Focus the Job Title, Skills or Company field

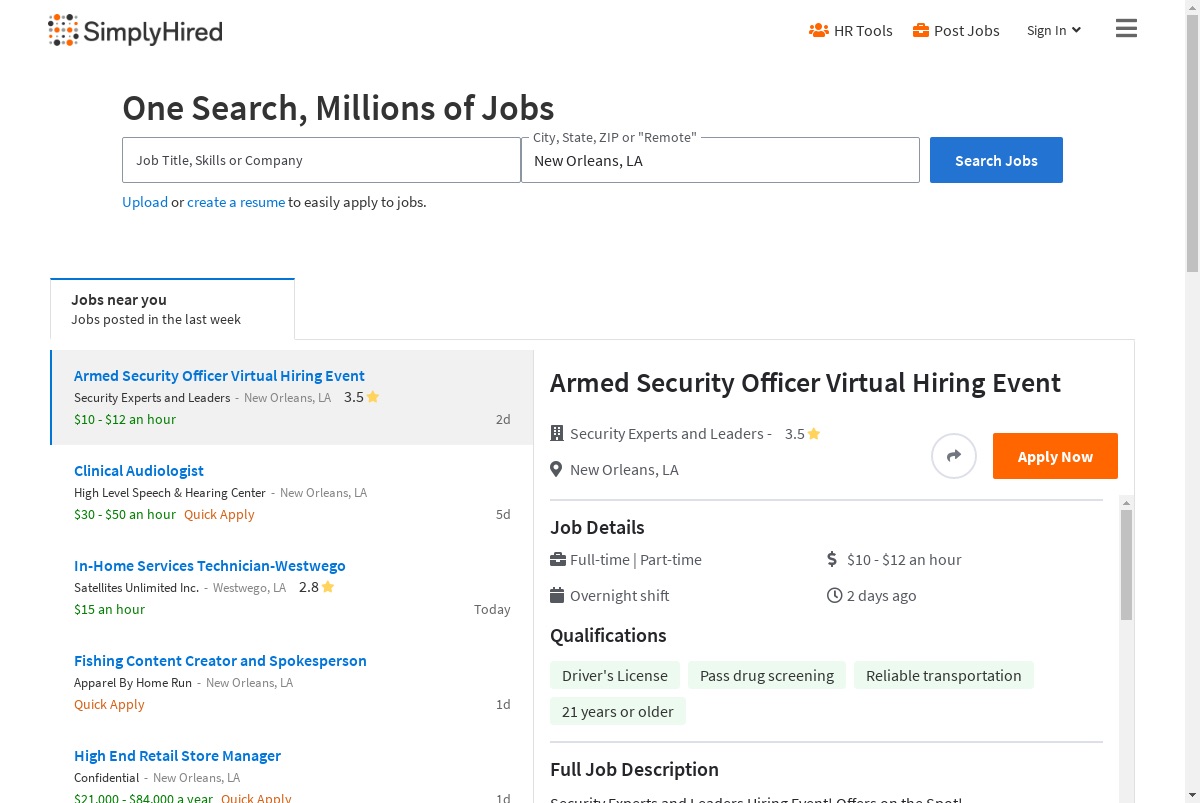pyautogui.click(x=321, y=160)
